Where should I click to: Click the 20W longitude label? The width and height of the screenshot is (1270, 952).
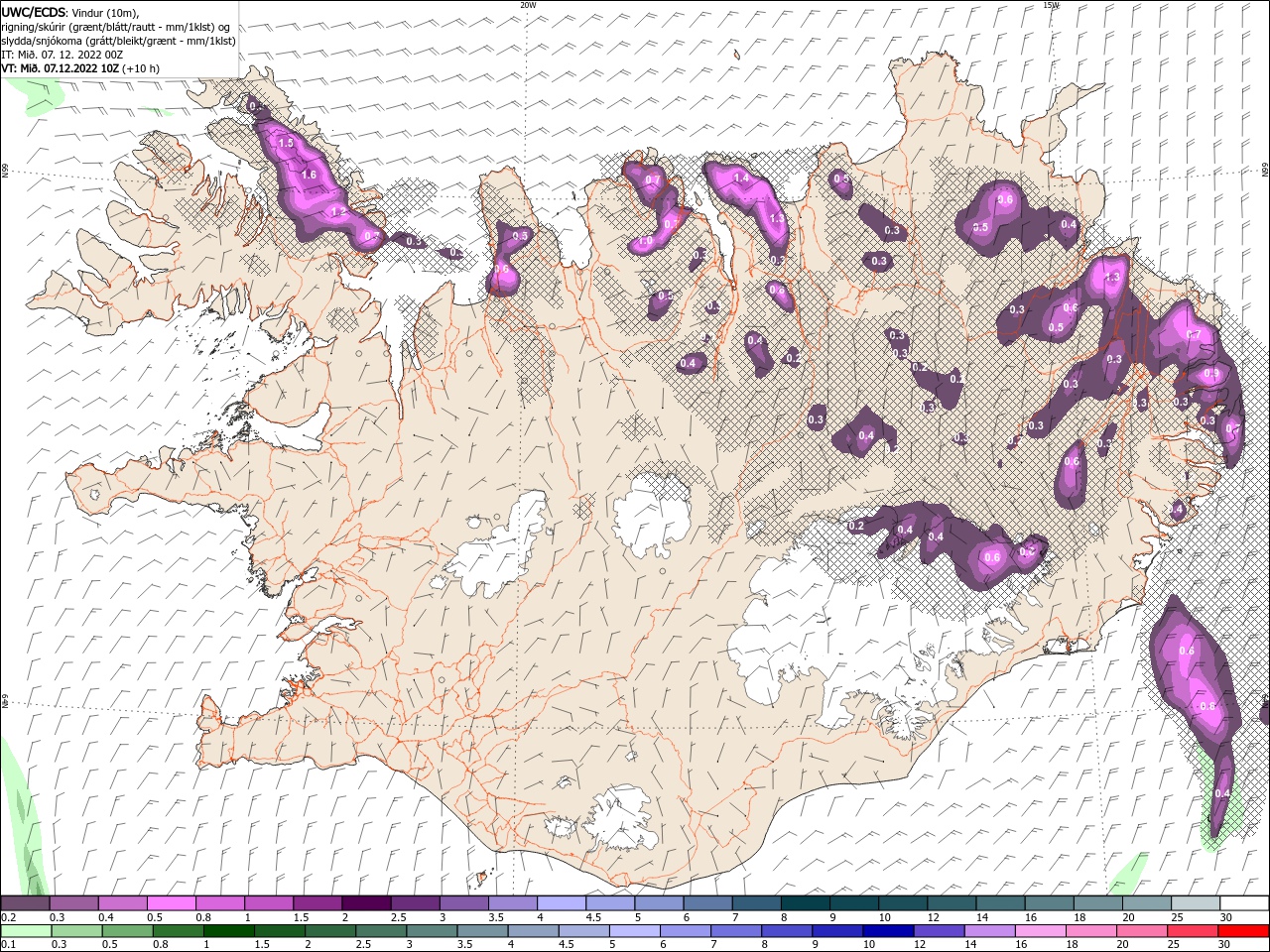pyautogui.click(x=528, y=5)
